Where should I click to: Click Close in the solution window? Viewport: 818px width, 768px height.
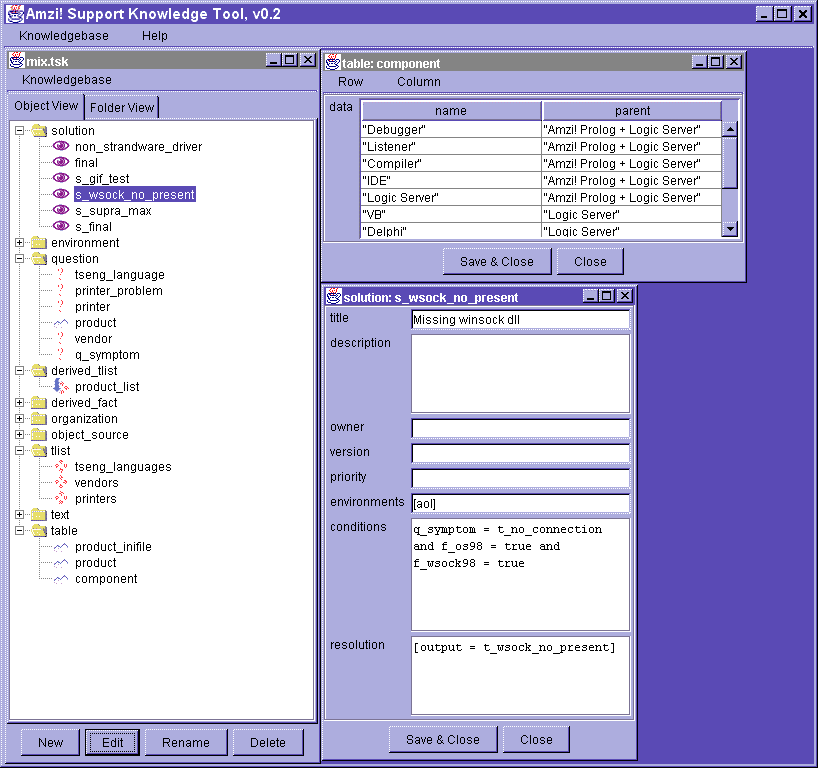coord(536,739)
